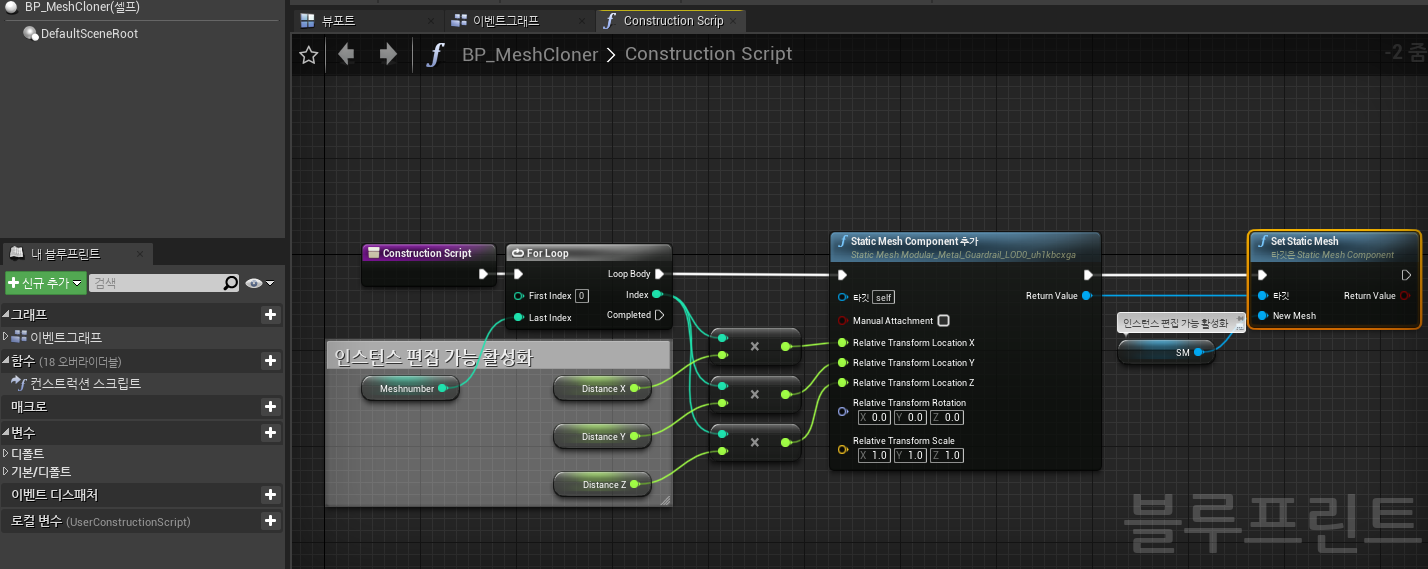The height and width of the screenshot is (569, 1428).
Task: Add a new variable with plus icon
Action: click(269, 433)
